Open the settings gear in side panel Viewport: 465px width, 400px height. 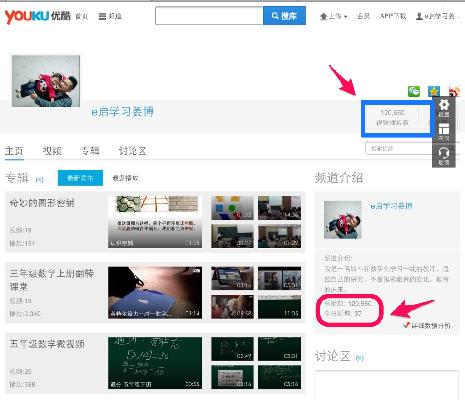pyautogui.click(x=444, y=108)
